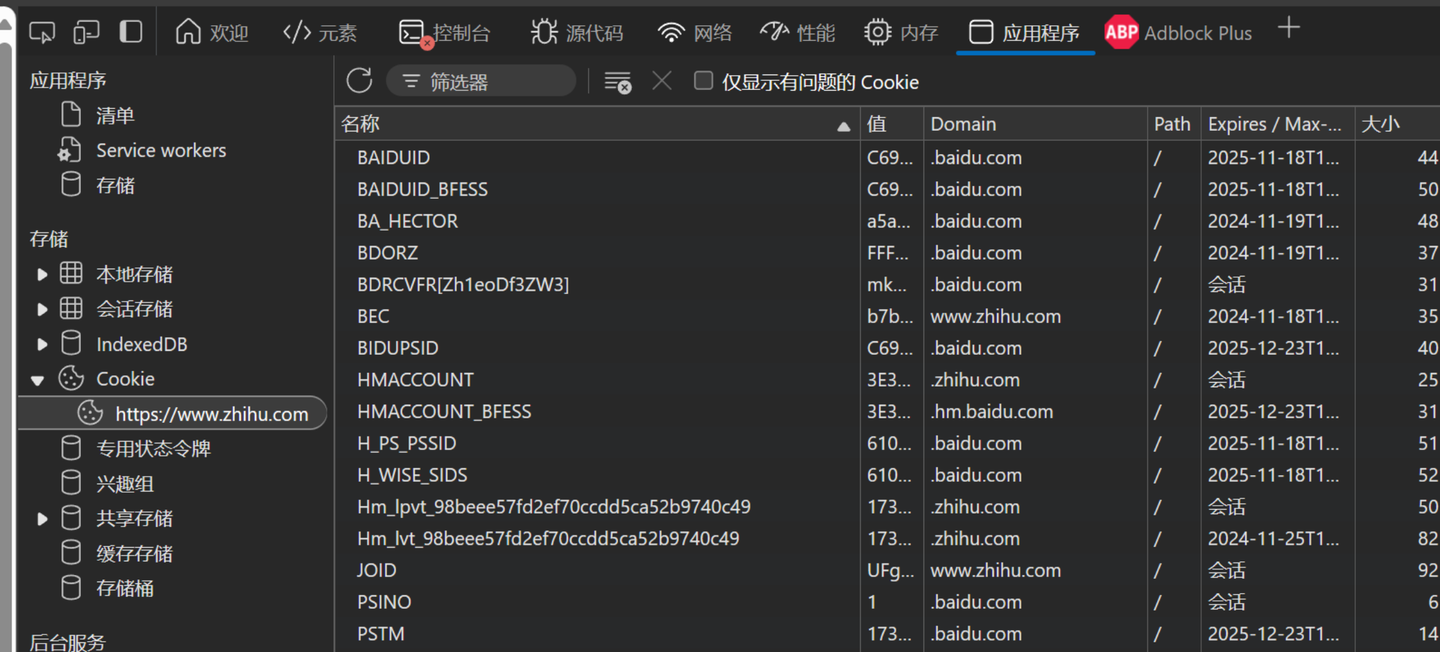Enable 仅显示有问题的 Cookie checkbox
This screenshot has height=652, width=1440.
(x=704, y=81)
